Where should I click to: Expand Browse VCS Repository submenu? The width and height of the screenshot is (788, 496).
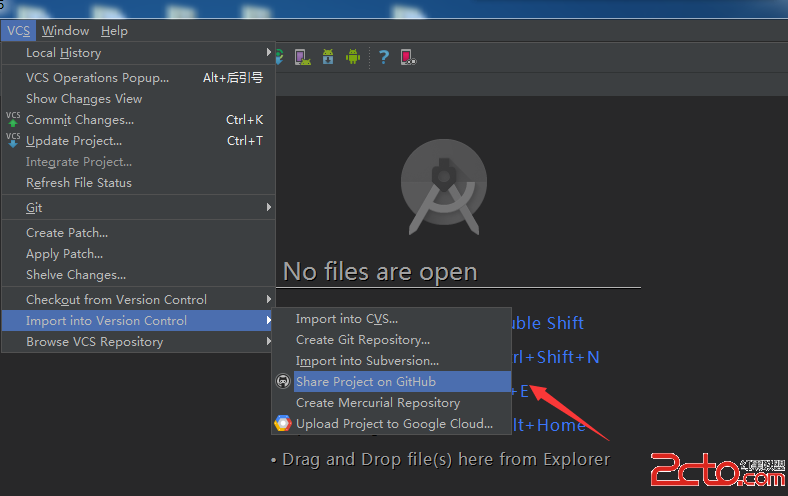pos(138,342)
